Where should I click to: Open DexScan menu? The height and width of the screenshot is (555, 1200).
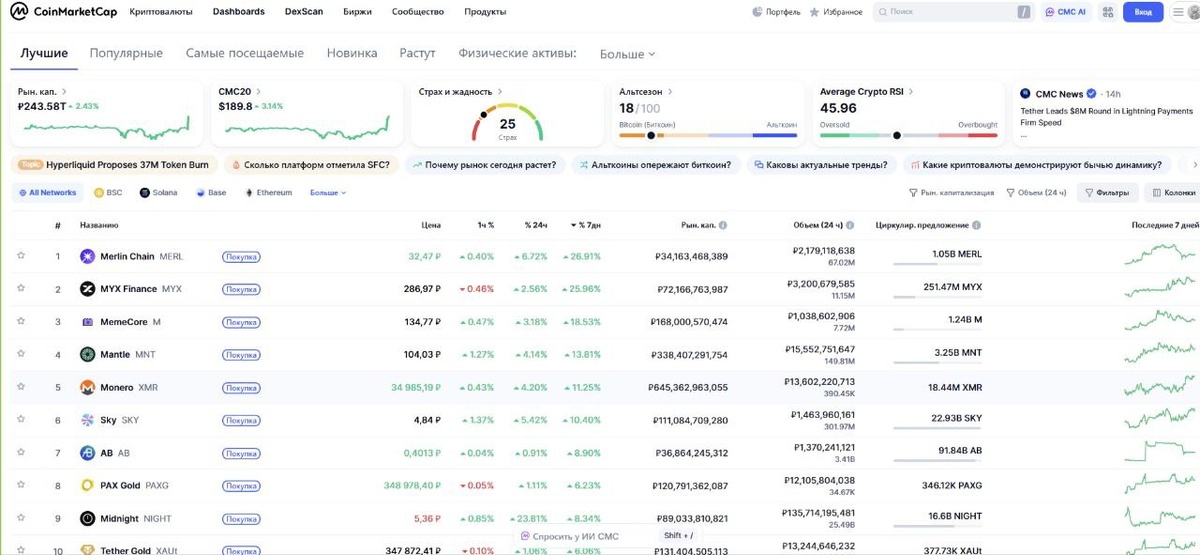[303, 12]
